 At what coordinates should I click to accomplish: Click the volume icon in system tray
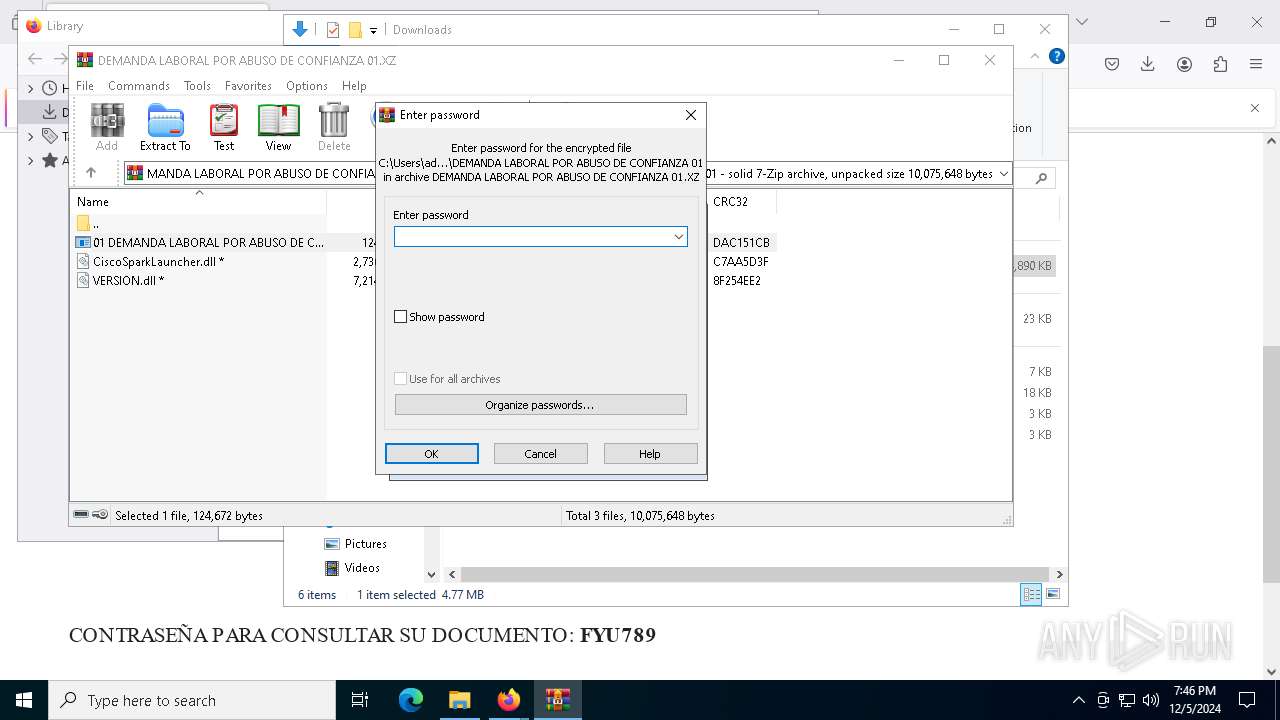coord(1151,700)
